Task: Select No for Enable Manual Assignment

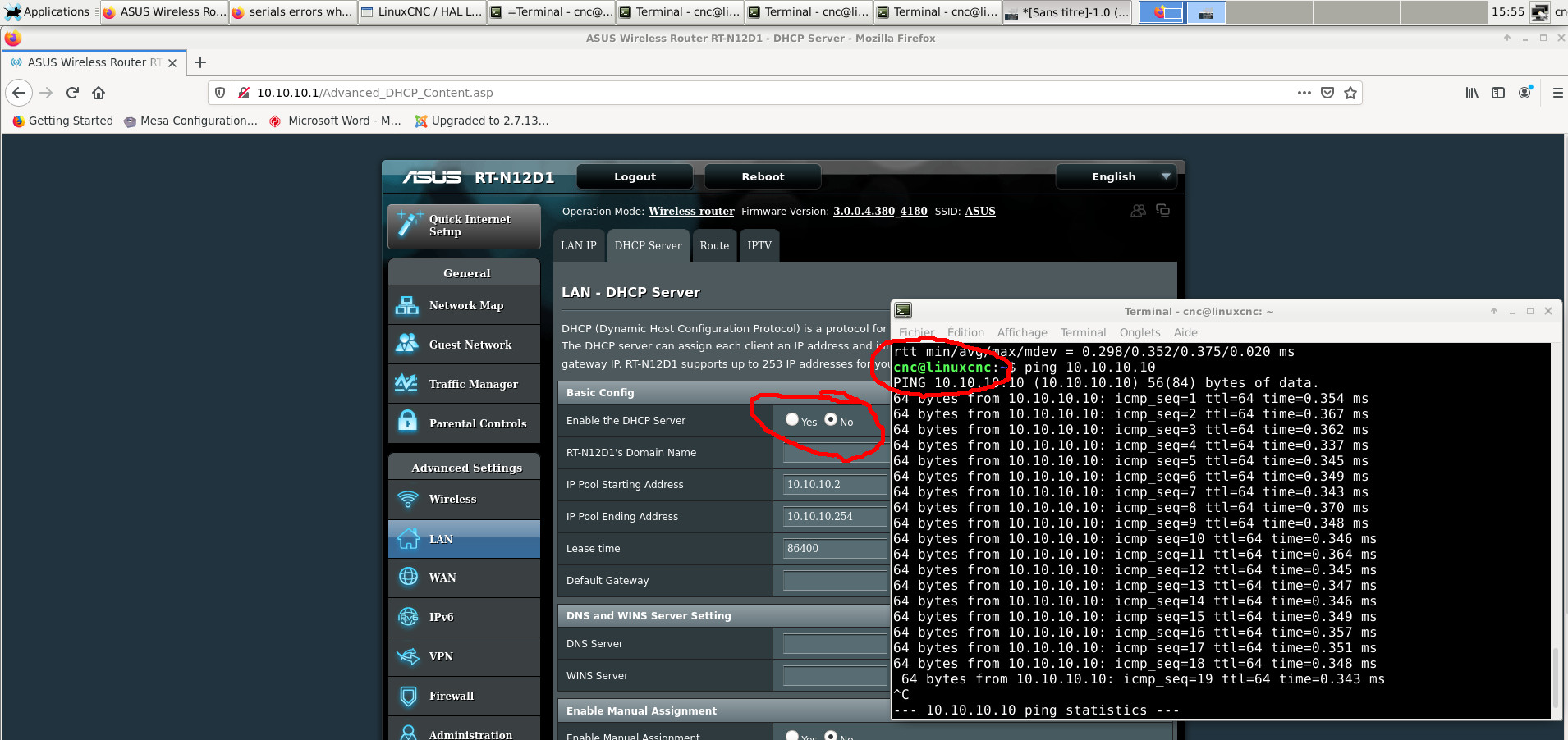Action: (x=831, y=735)
